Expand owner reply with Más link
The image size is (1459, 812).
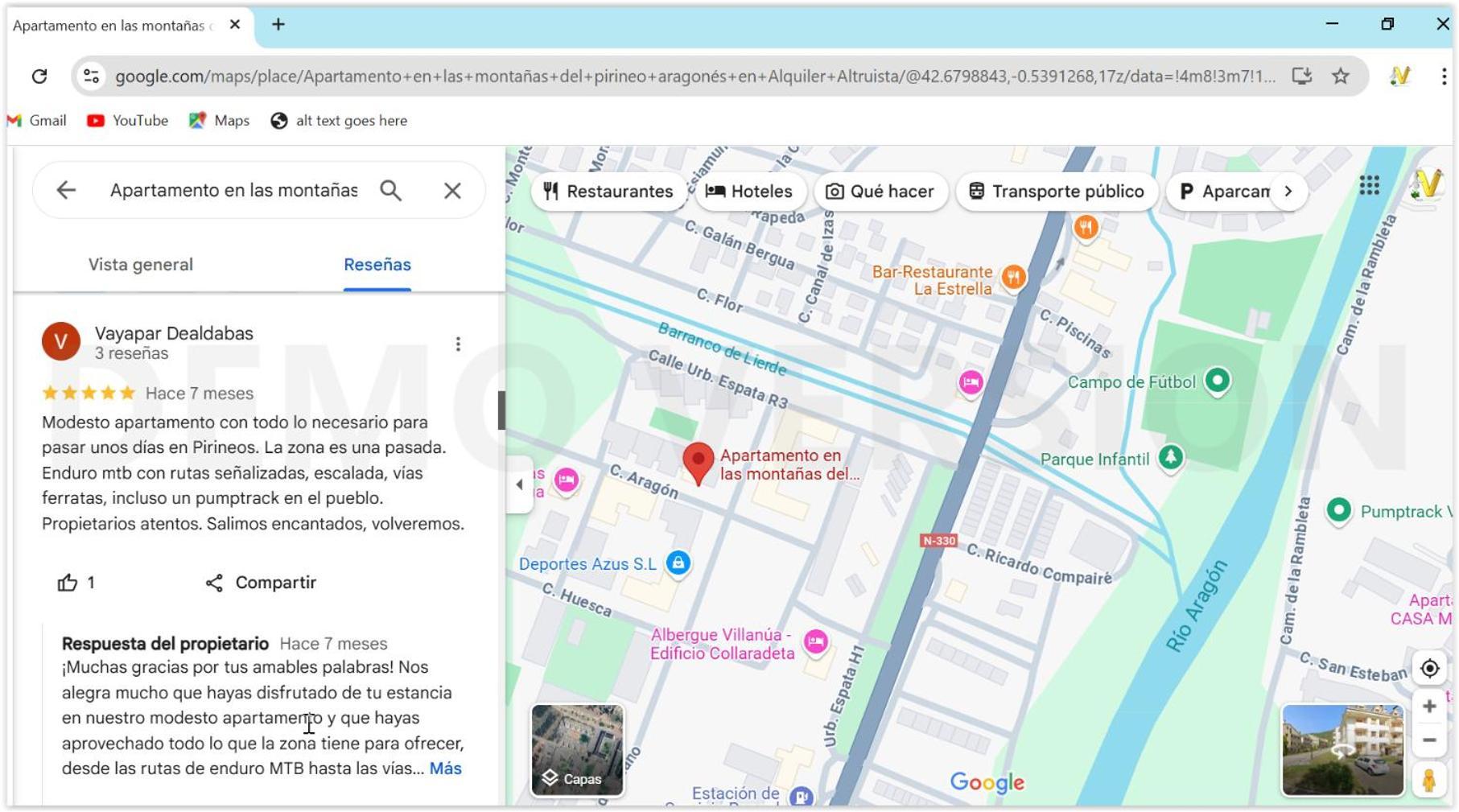446,769
